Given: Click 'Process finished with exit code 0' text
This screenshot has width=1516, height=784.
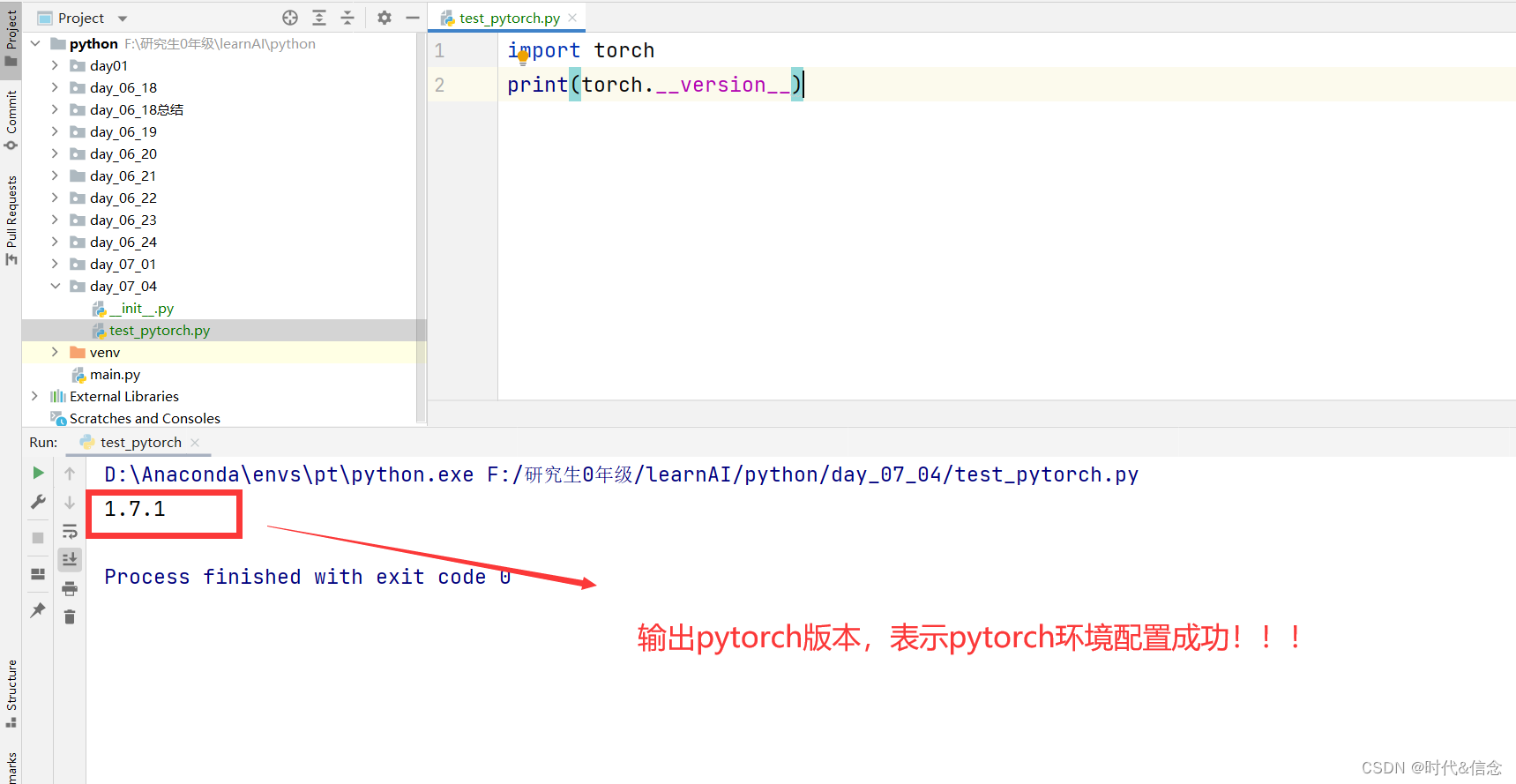Looking at the screenshot, I should [x=307, y=577].
